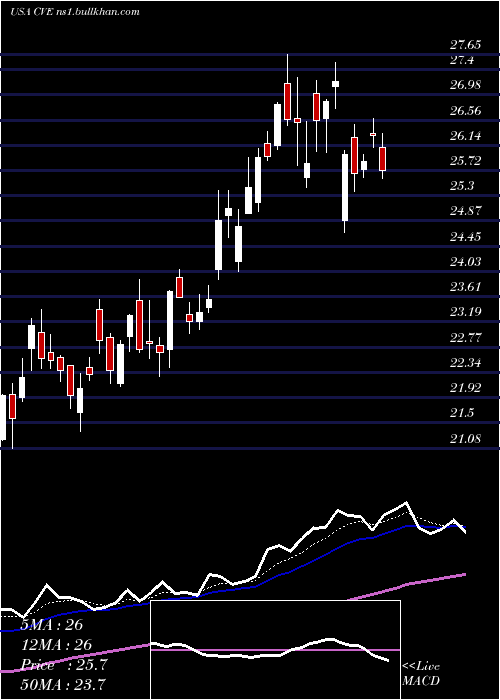Select the 26.98 price label
Viewport: 500px width, 700px height.
pos(465,85)
